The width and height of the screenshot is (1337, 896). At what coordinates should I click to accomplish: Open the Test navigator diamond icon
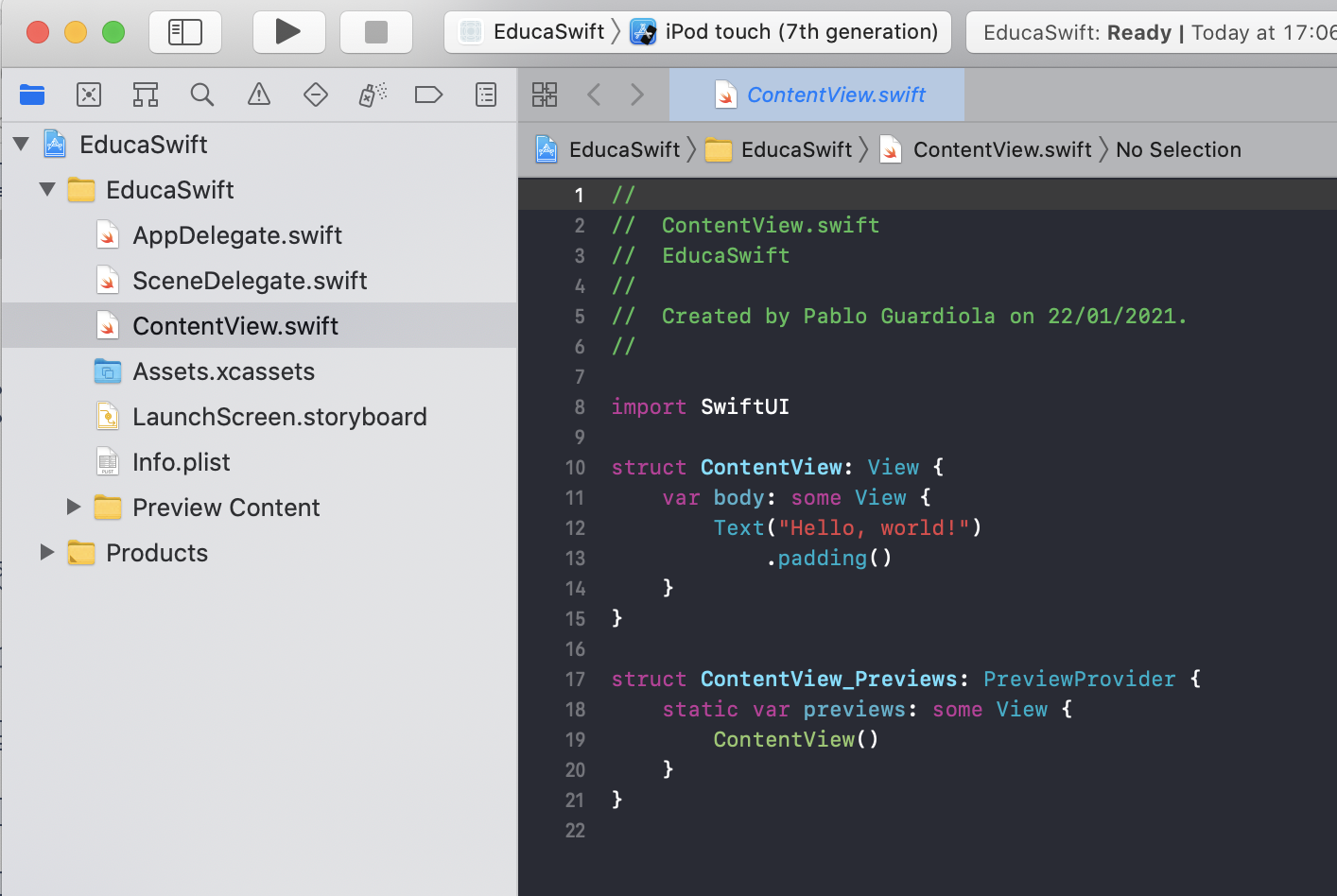316,95
